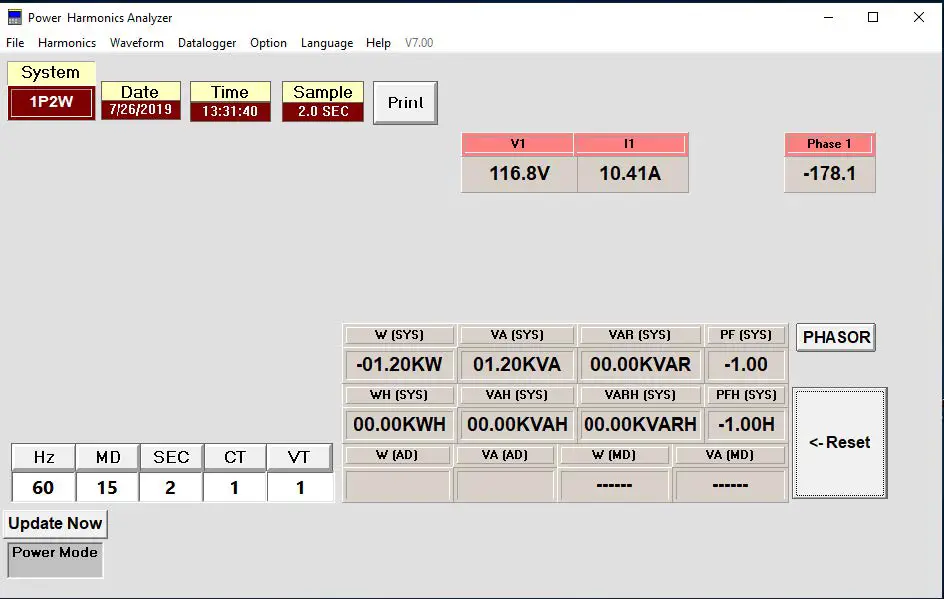
Task: Click the Phase 1 reading -178.1
Action: point(829,172)
